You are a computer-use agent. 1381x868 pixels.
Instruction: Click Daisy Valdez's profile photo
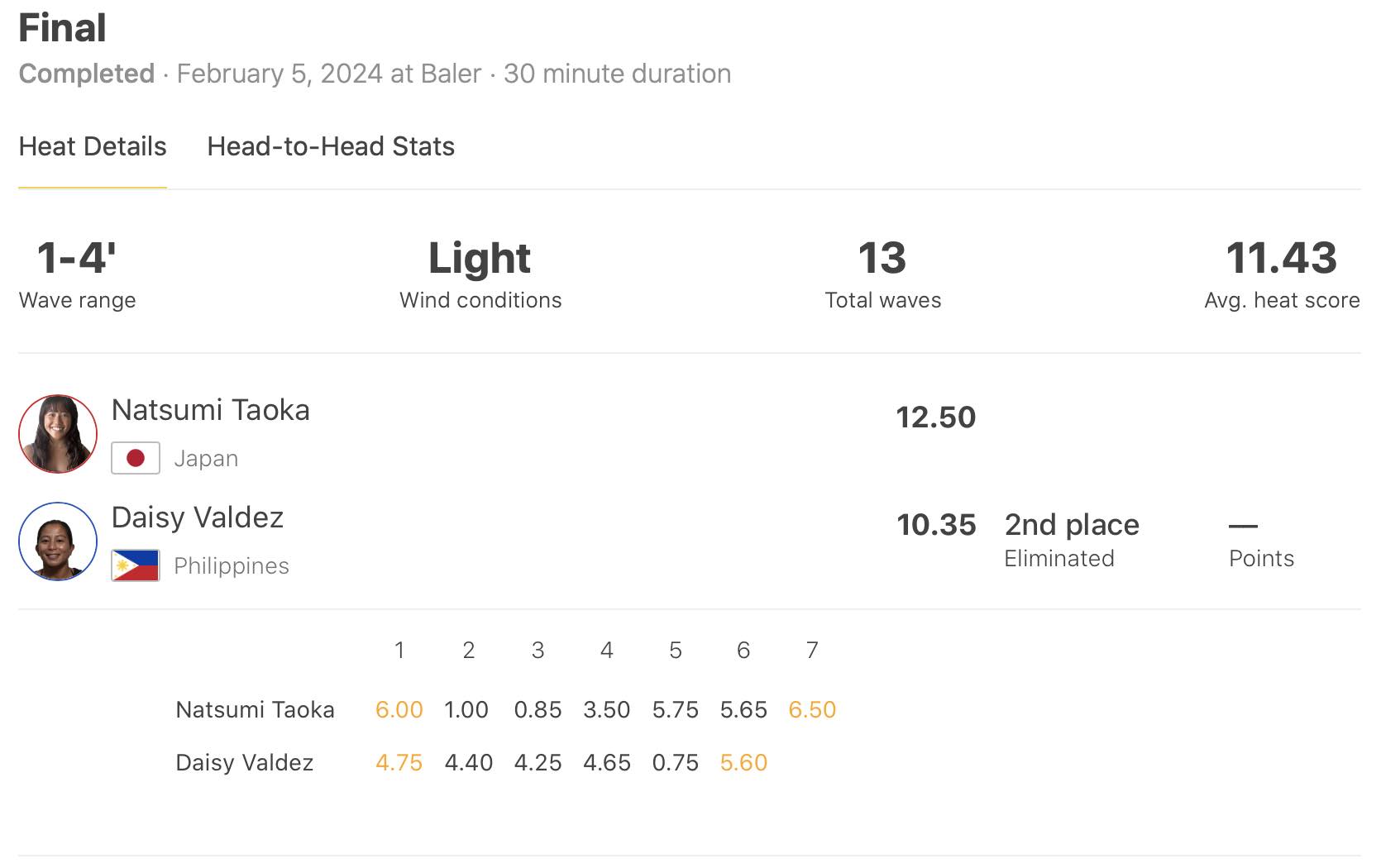(x=58, y=541)
